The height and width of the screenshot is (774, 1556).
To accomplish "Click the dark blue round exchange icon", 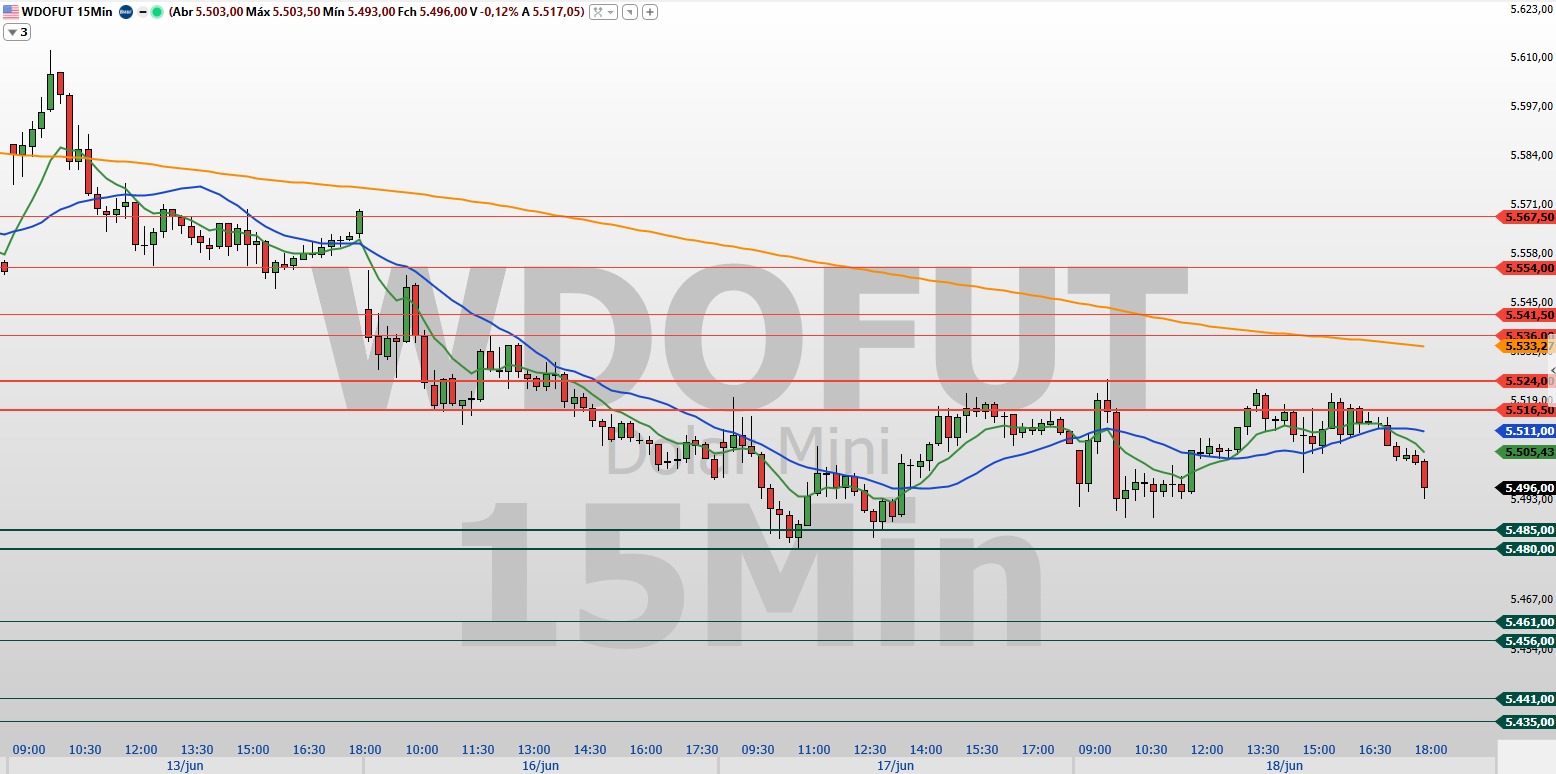I will [124, 12].
